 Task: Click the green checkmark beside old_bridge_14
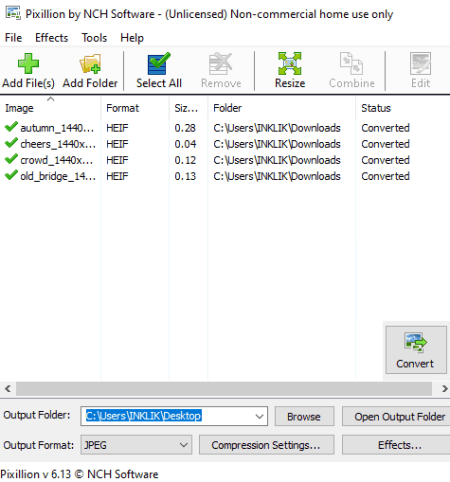(x=11, y=175)
